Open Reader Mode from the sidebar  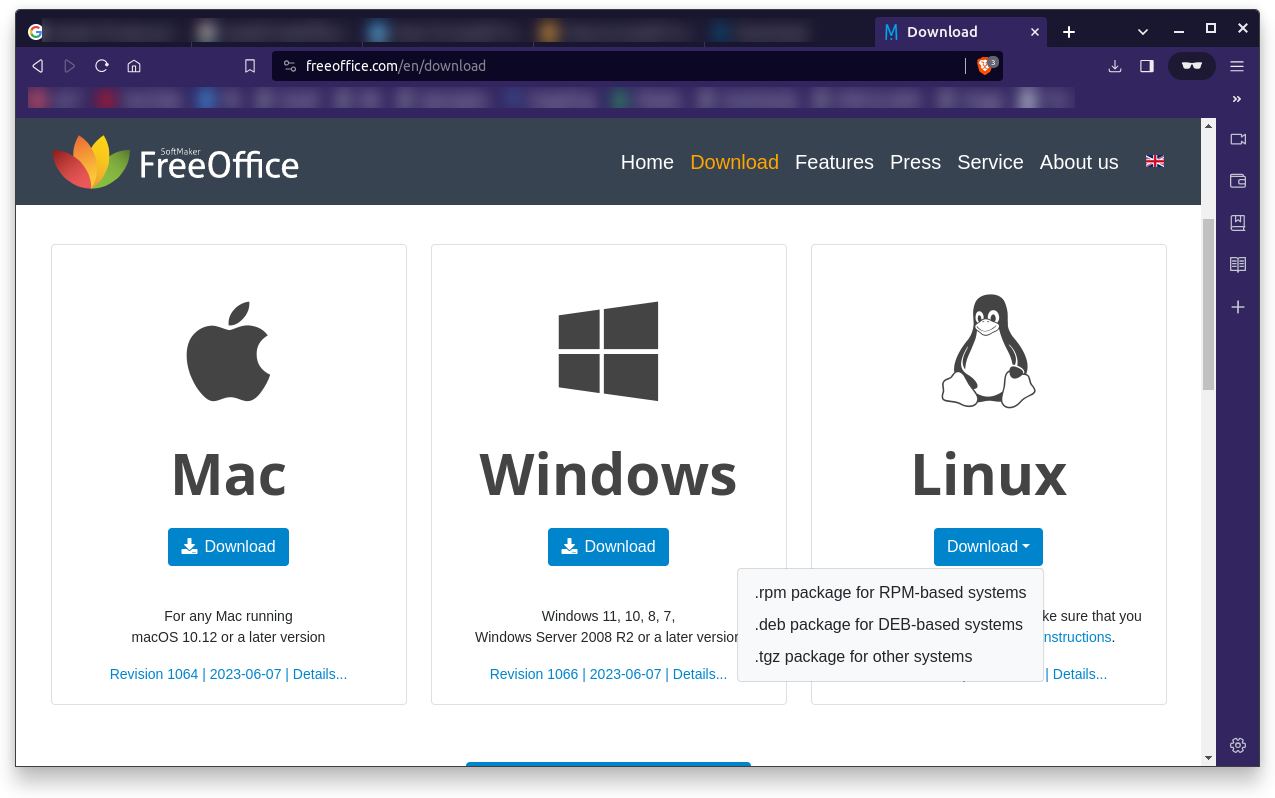(1237, 264)
